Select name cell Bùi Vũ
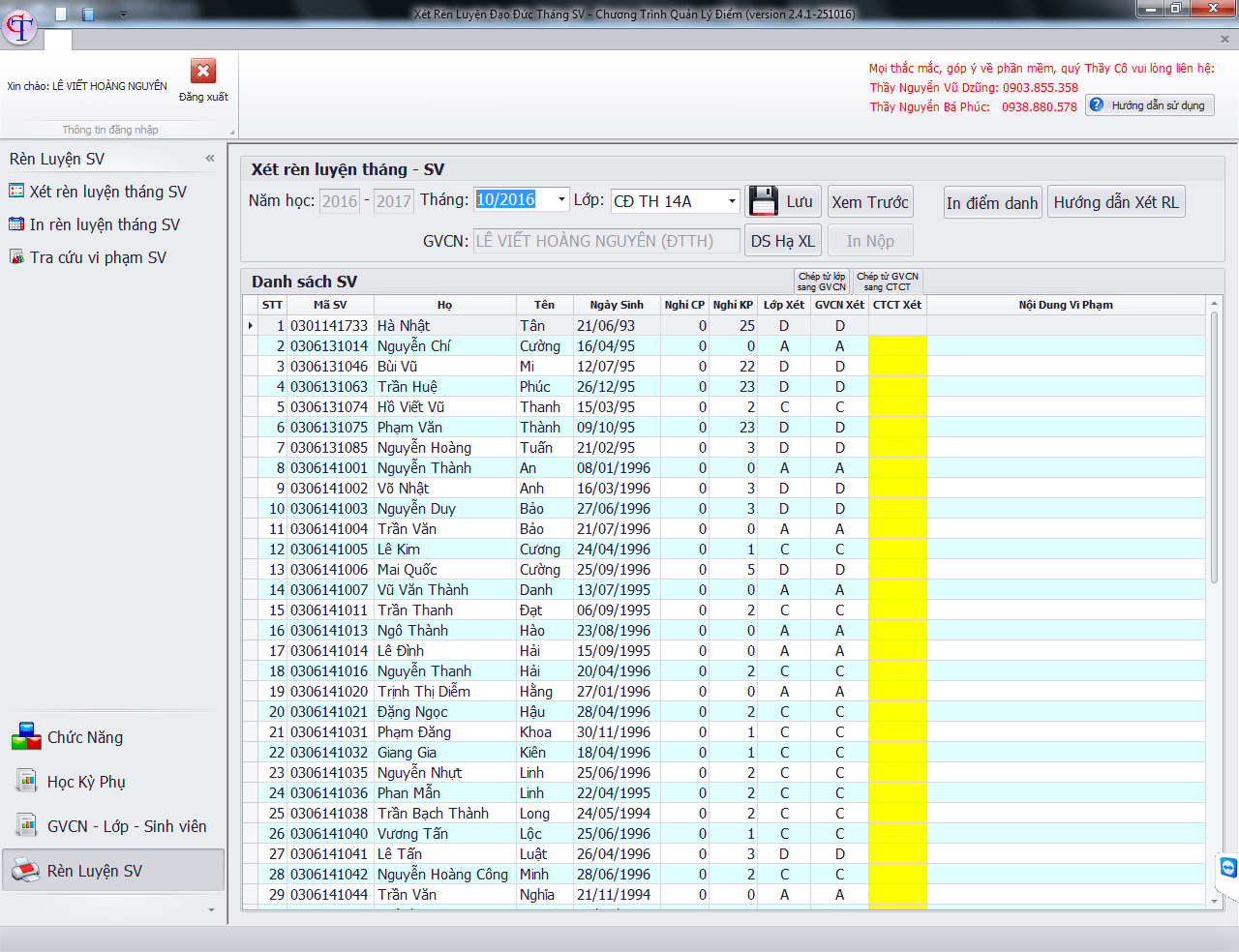The image size is (1239, 952). click(445, 367)
